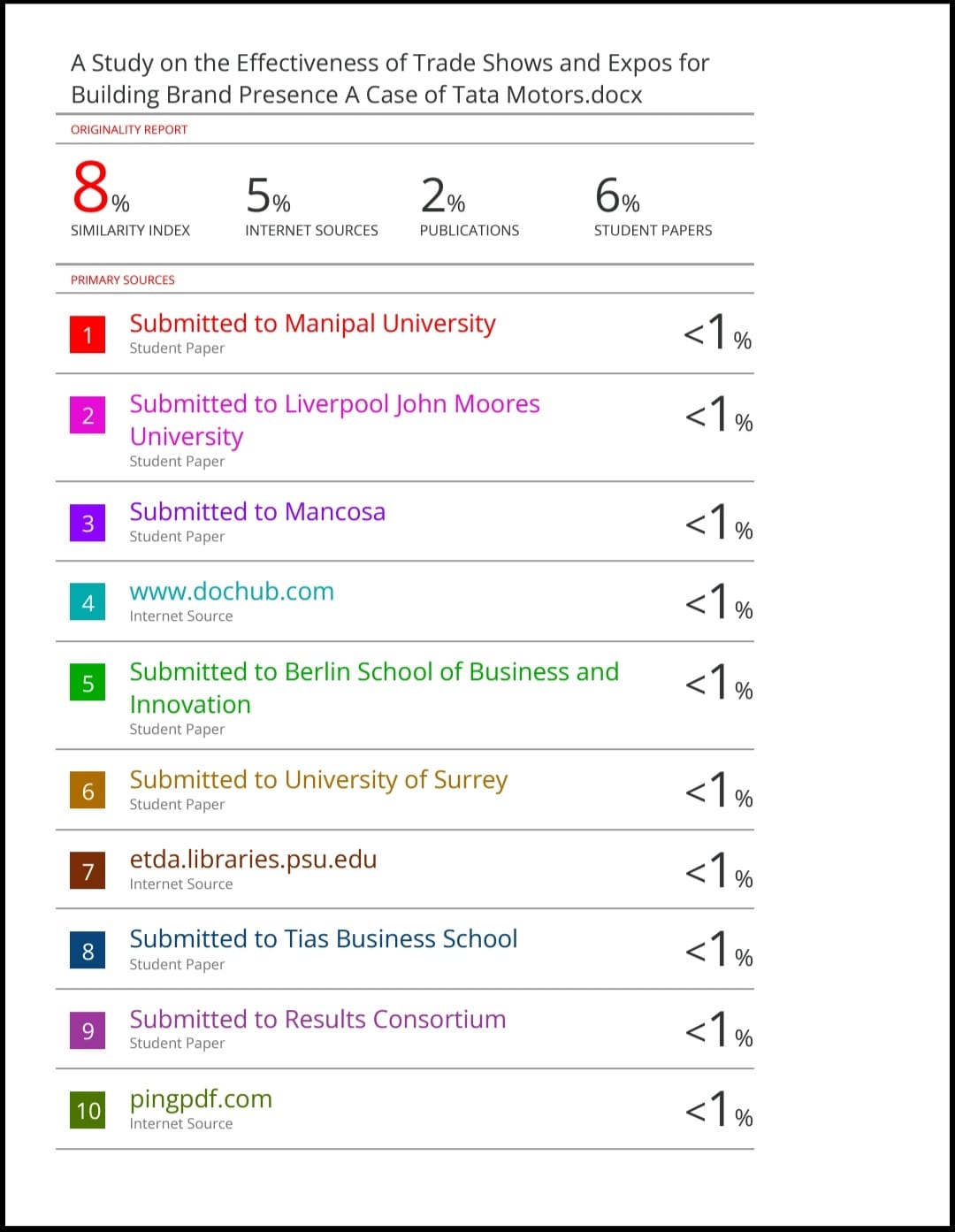955x1232 pixels.
Task: Click the magenta source number 2 badge
Action: pyautogui.click(x=88, y=415)
